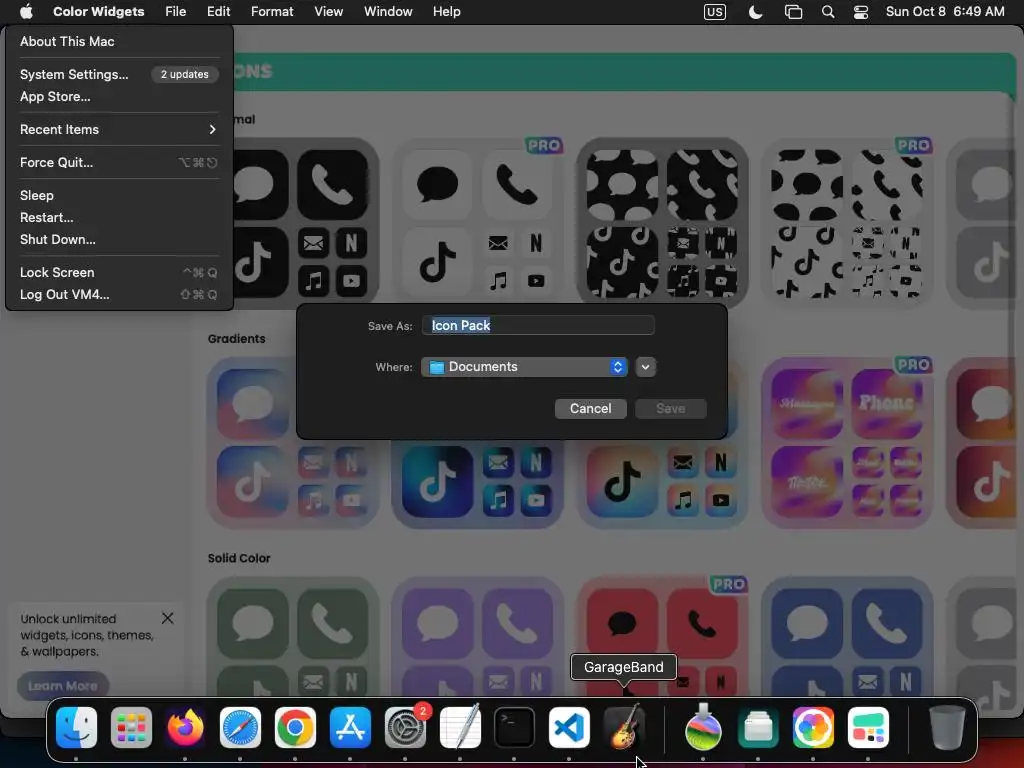Select the blue solid color icon pack
This screenshot has height=768, width=1024.
pyautogui.click(x=847, y=637)
